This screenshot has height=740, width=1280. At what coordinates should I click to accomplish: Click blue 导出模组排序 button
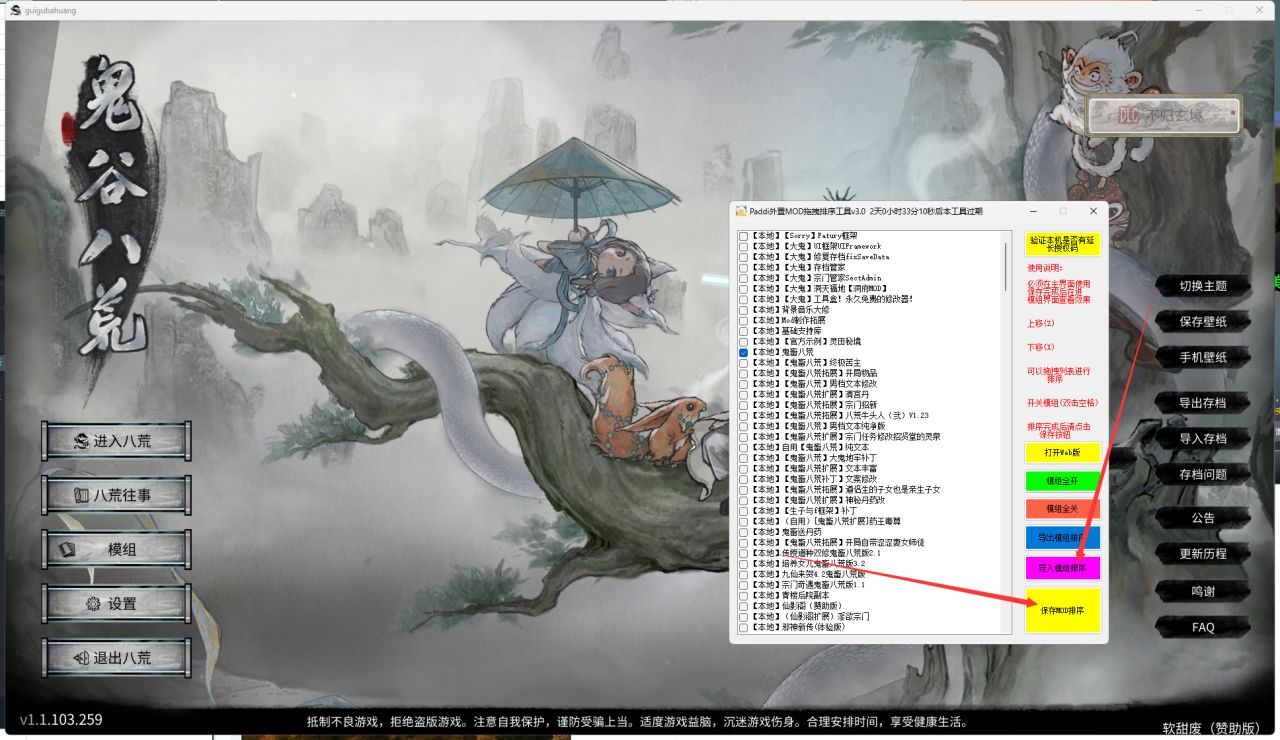(1062, 538)
